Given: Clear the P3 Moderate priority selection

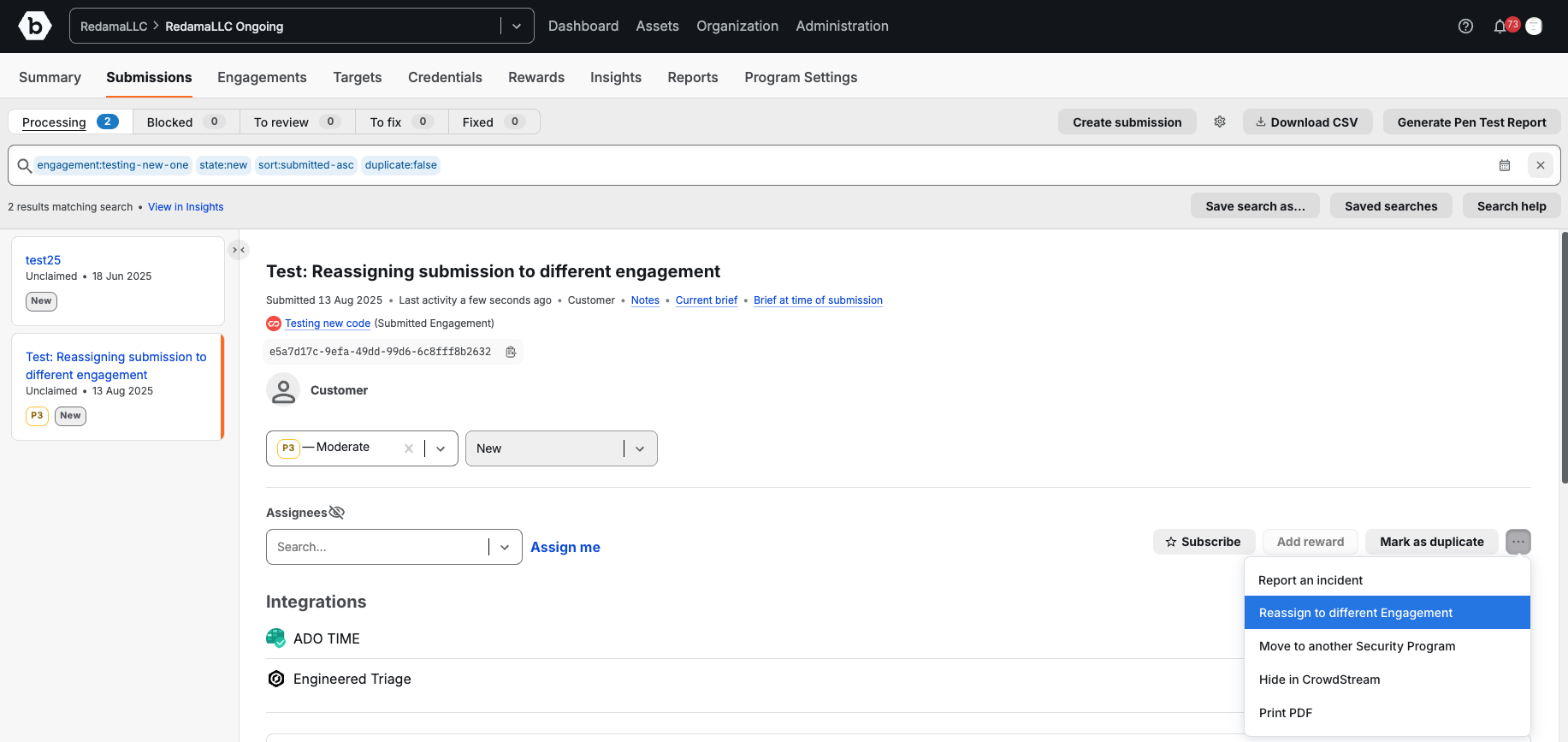Looking at the screenshot, I should pyautogui.click(x=409, y=448).
